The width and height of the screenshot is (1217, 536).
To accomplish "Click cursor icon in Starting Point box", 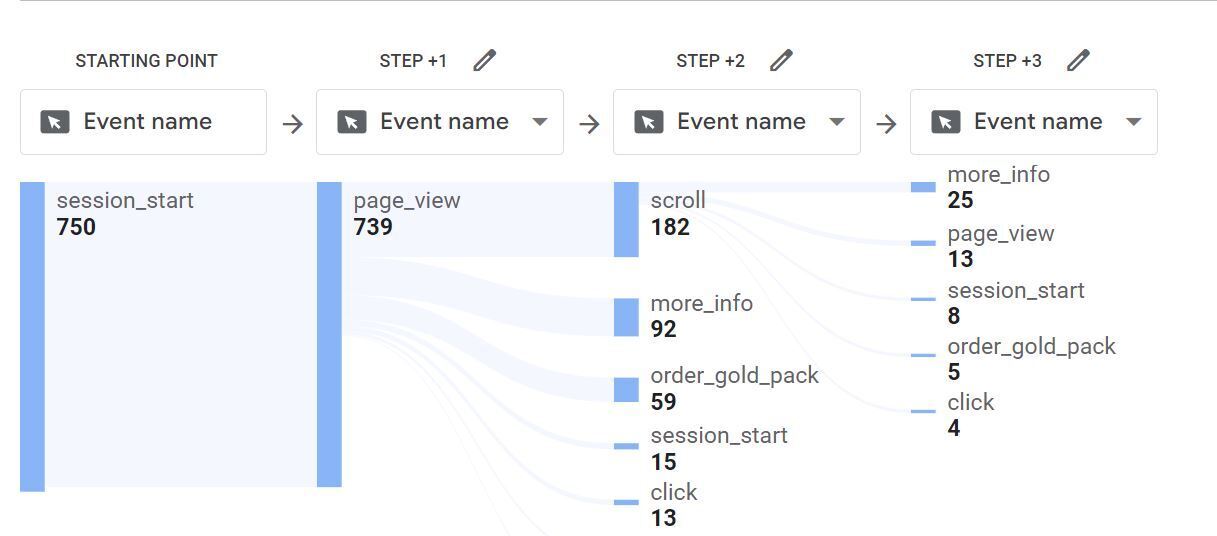I will [55, 122].
